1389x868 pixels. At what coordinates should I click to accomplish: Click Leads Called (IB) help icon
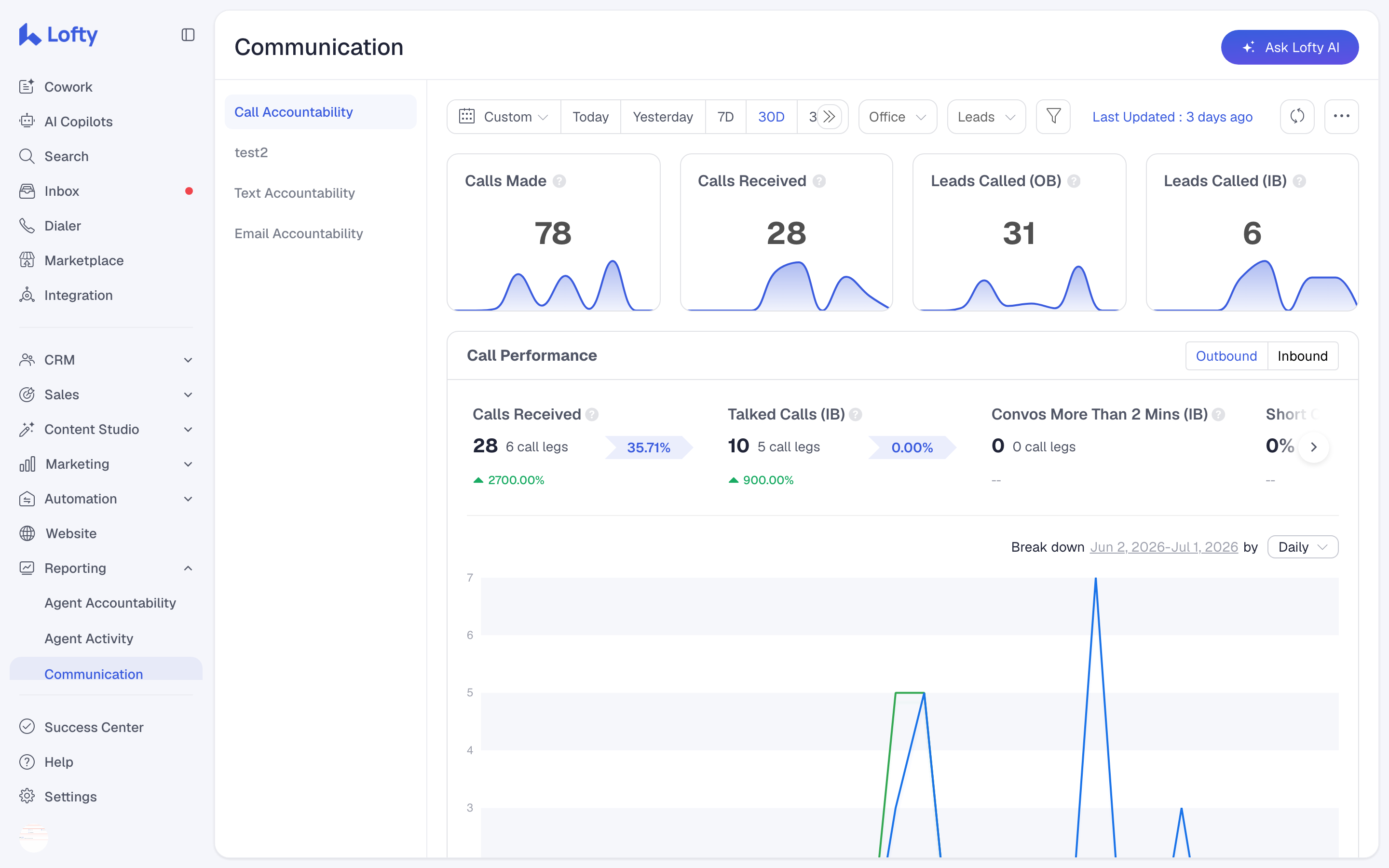pyautogui.click(x=1299, y=181)
